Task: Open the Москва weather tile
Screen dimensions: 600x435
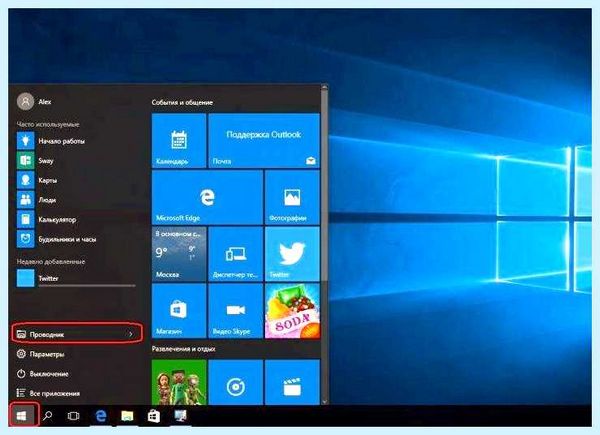Action: click(179, 254)
